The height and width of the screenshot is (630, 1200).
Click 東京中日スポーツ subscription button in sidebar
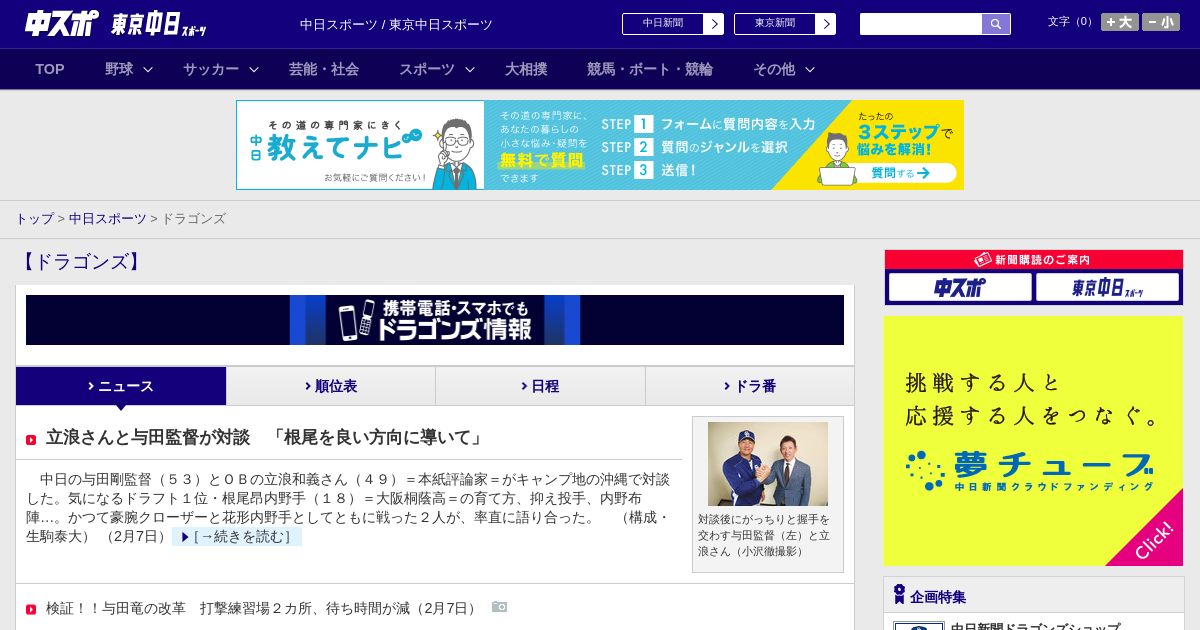pos(1107,287)
